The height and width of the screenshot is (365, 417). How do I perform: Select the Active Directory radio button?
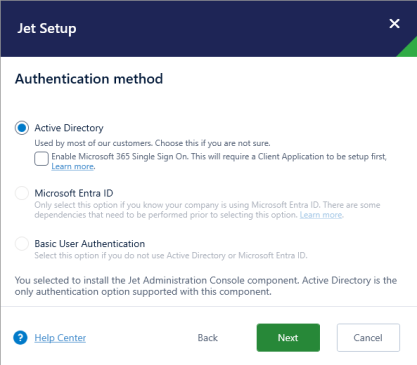coord(22,128)
